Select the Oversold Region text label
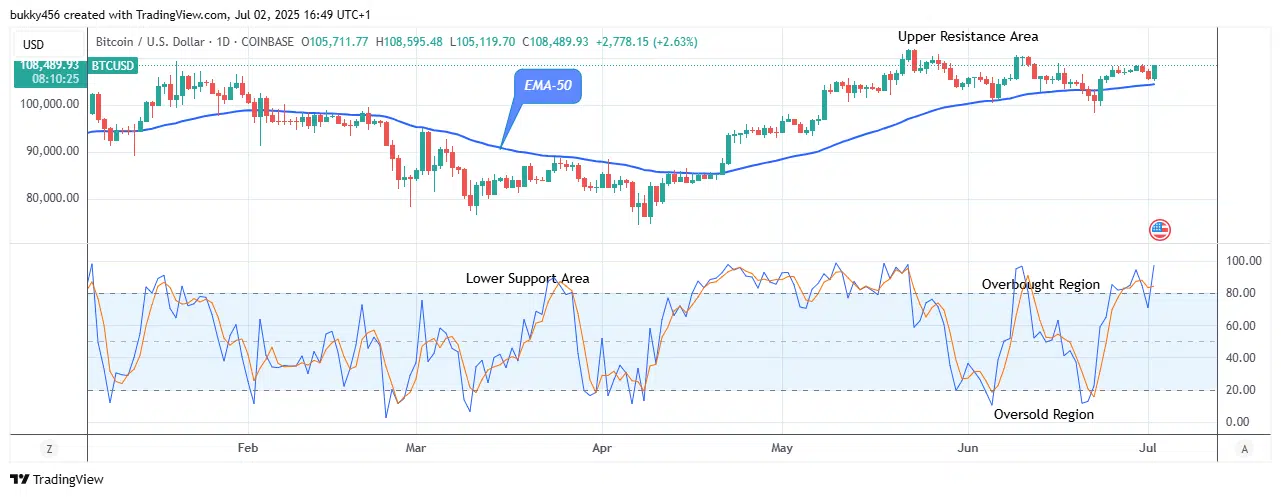This screenshot has width=1281, height=497. (x=1043, y=414)
